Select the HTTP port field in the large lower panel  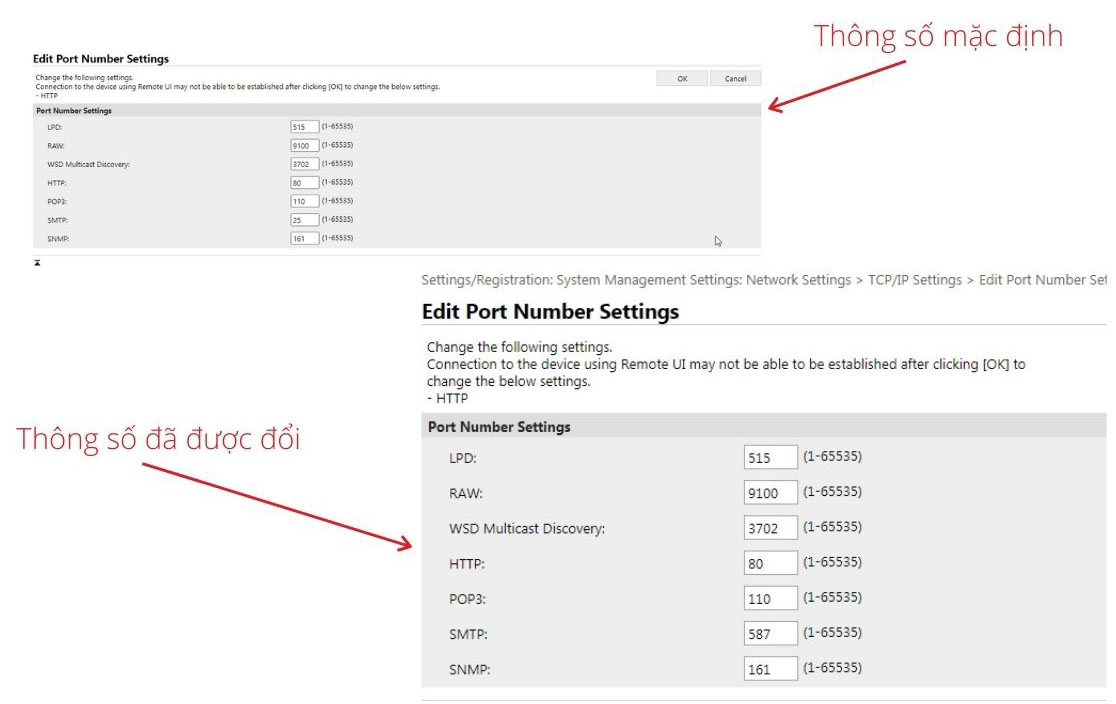770,563
